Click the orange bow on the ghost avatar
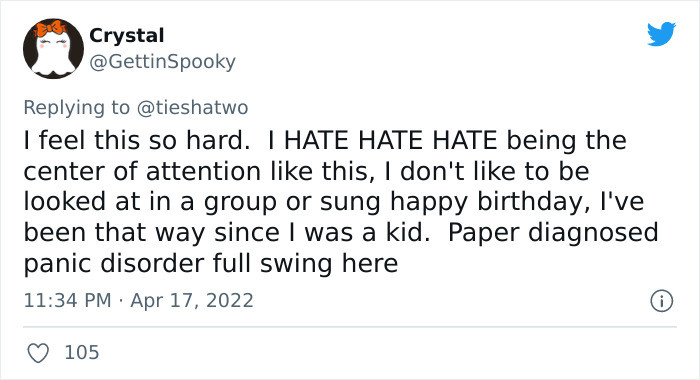Screen dimensions: 700x380 click(x=50, y=29)
